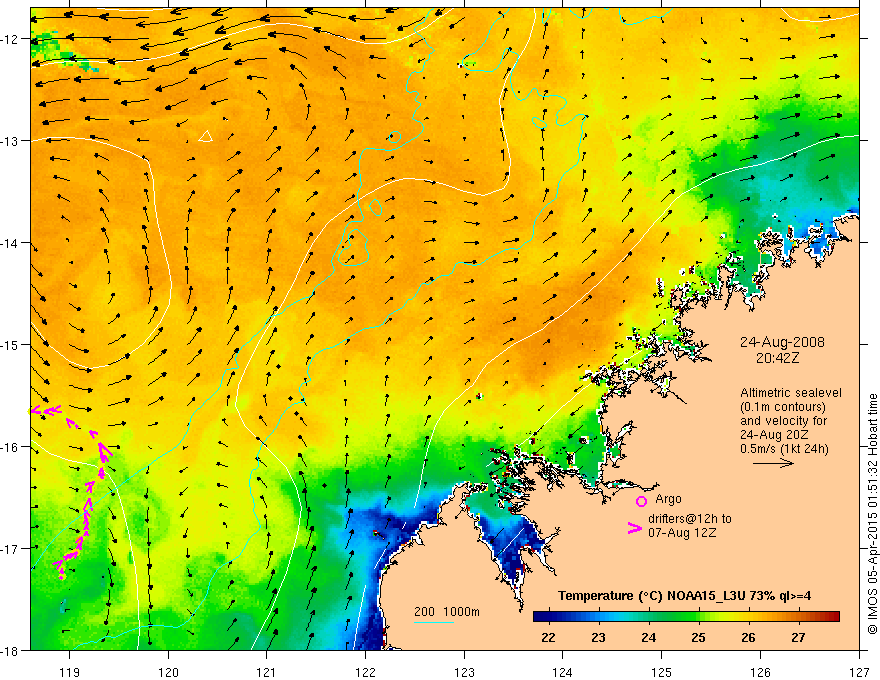Click latitude axis label -13
This screenshot has height=680, width=880.
(x=10, y=141)
